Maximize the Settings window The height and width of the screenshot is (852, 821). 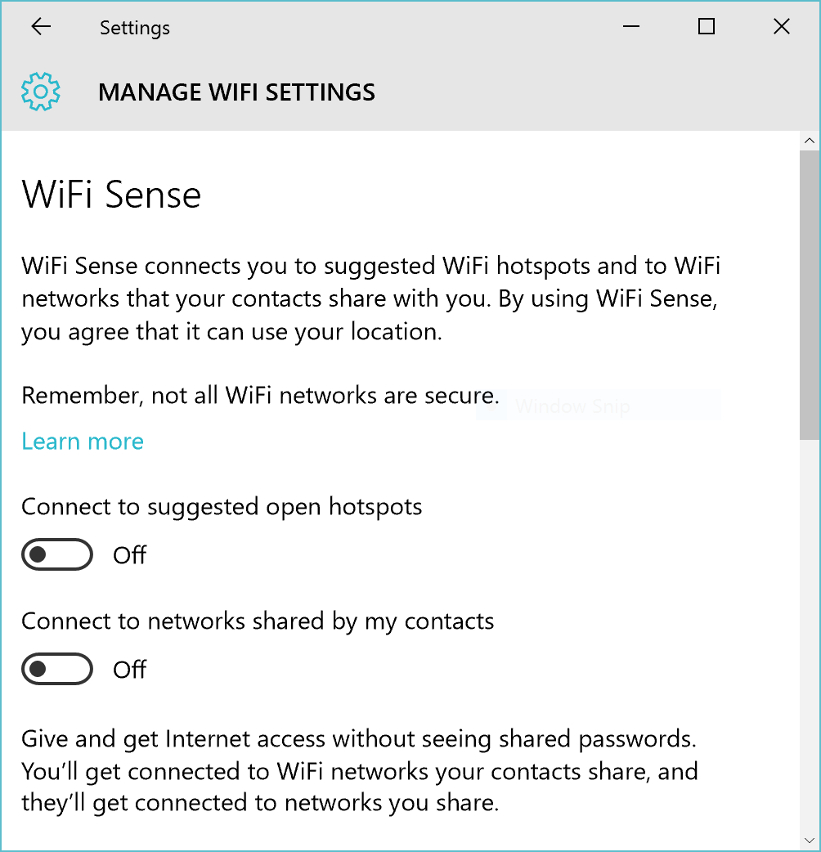706,26
